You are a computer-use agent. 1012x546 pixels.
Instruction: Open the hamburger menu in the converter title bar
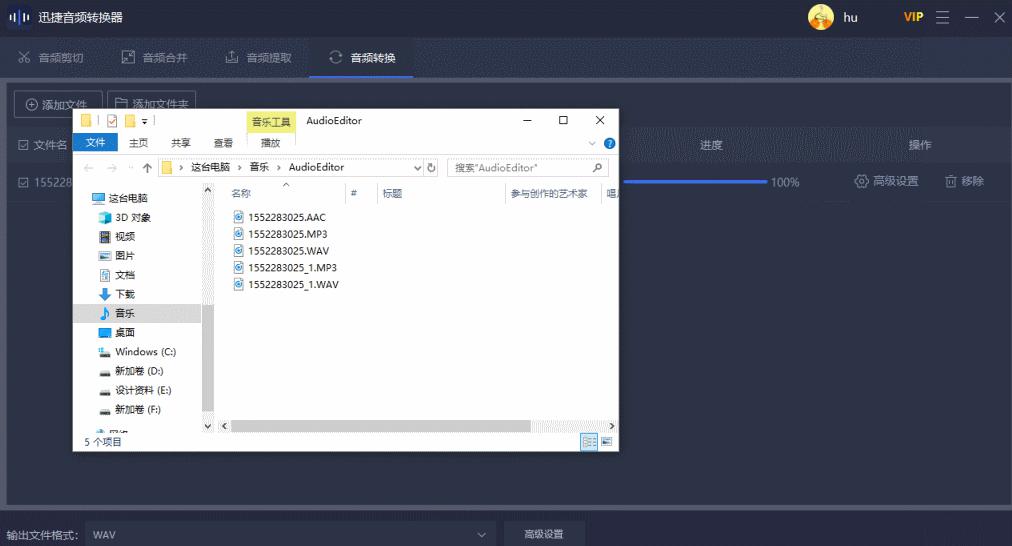pyautogui.click(x=942, y=17)
